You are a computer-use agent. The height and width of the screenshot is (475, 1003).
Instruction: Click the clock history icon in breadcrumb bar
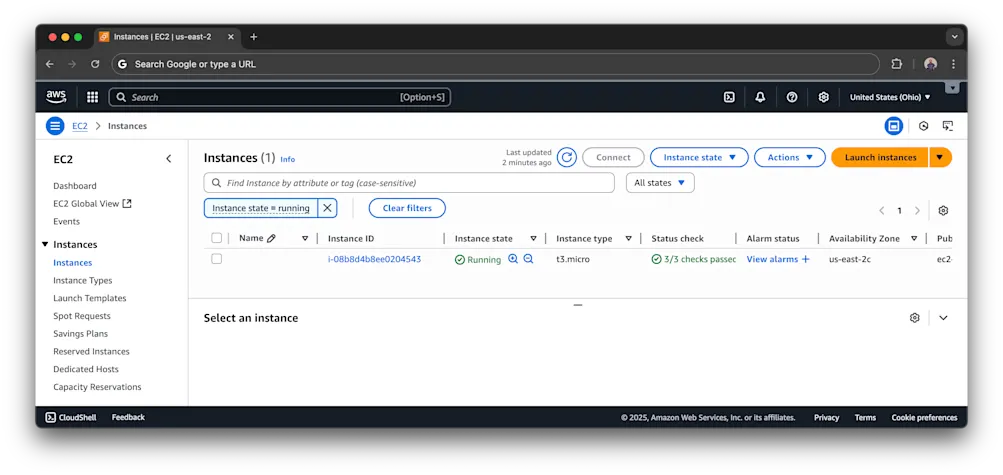[x=923, y=126]
